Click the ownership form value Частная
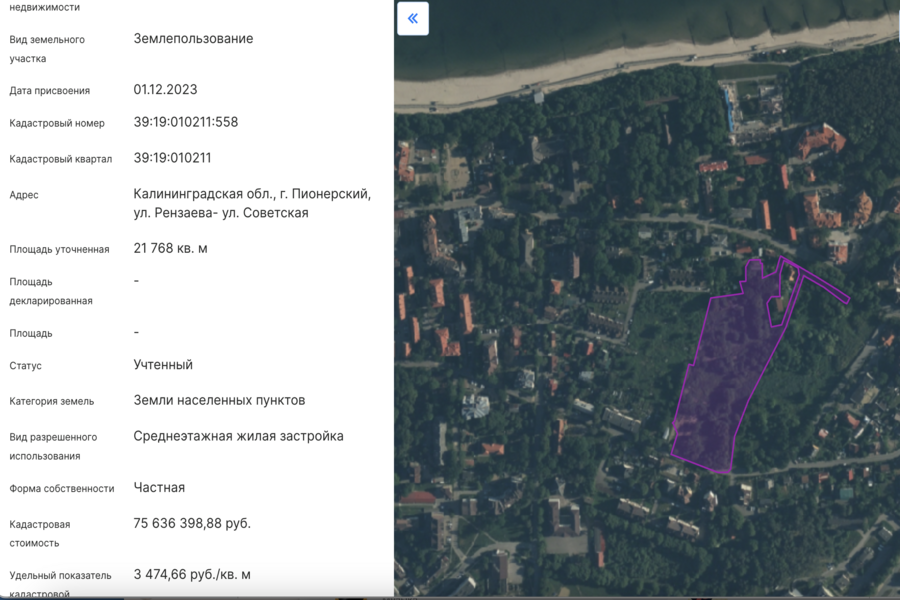900x600 pixels. pos(159,488)
